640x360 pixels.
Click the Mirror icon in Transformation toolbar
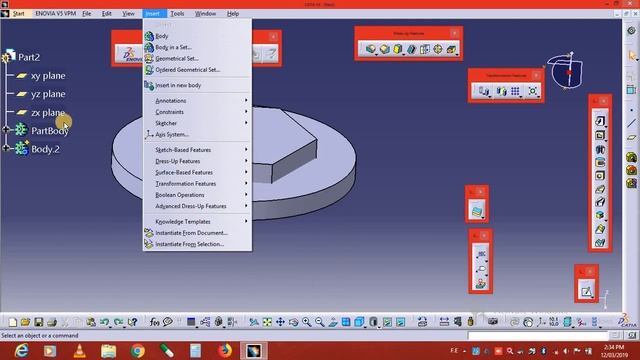click(501, 91)
